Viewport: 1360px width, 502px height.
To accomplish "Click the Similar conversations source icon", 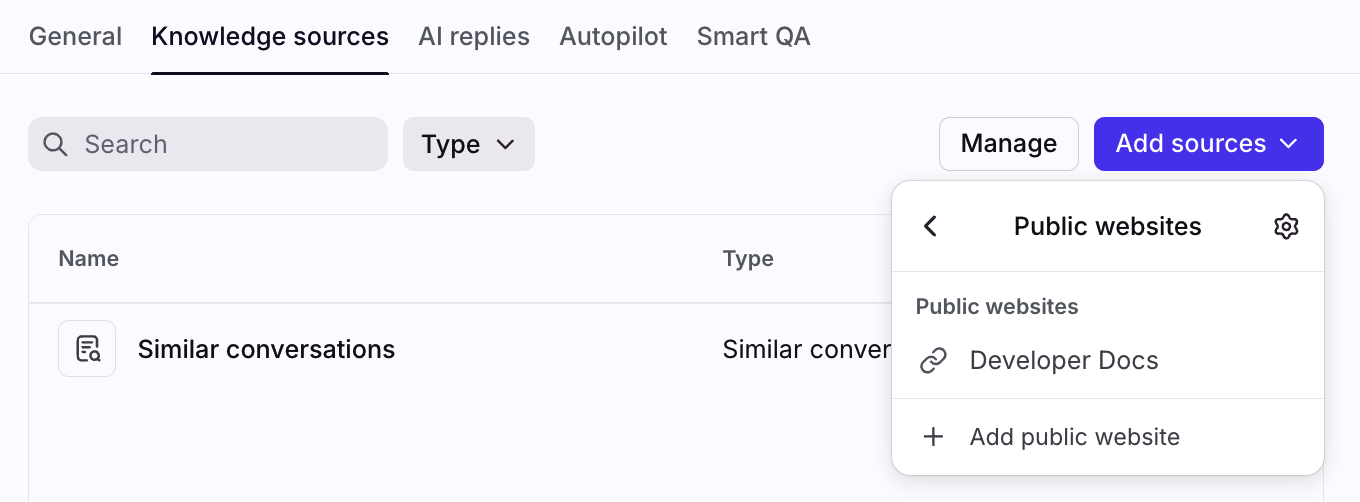I will 87,349.
